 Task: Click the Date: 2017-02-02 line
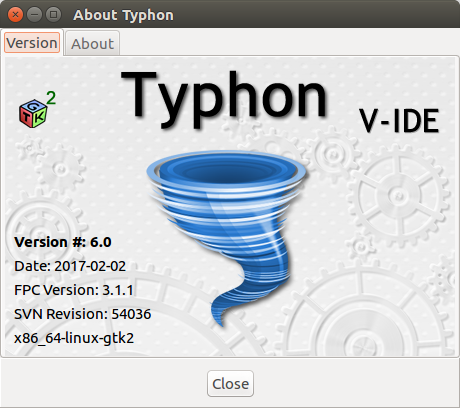[x=70, y=266]
